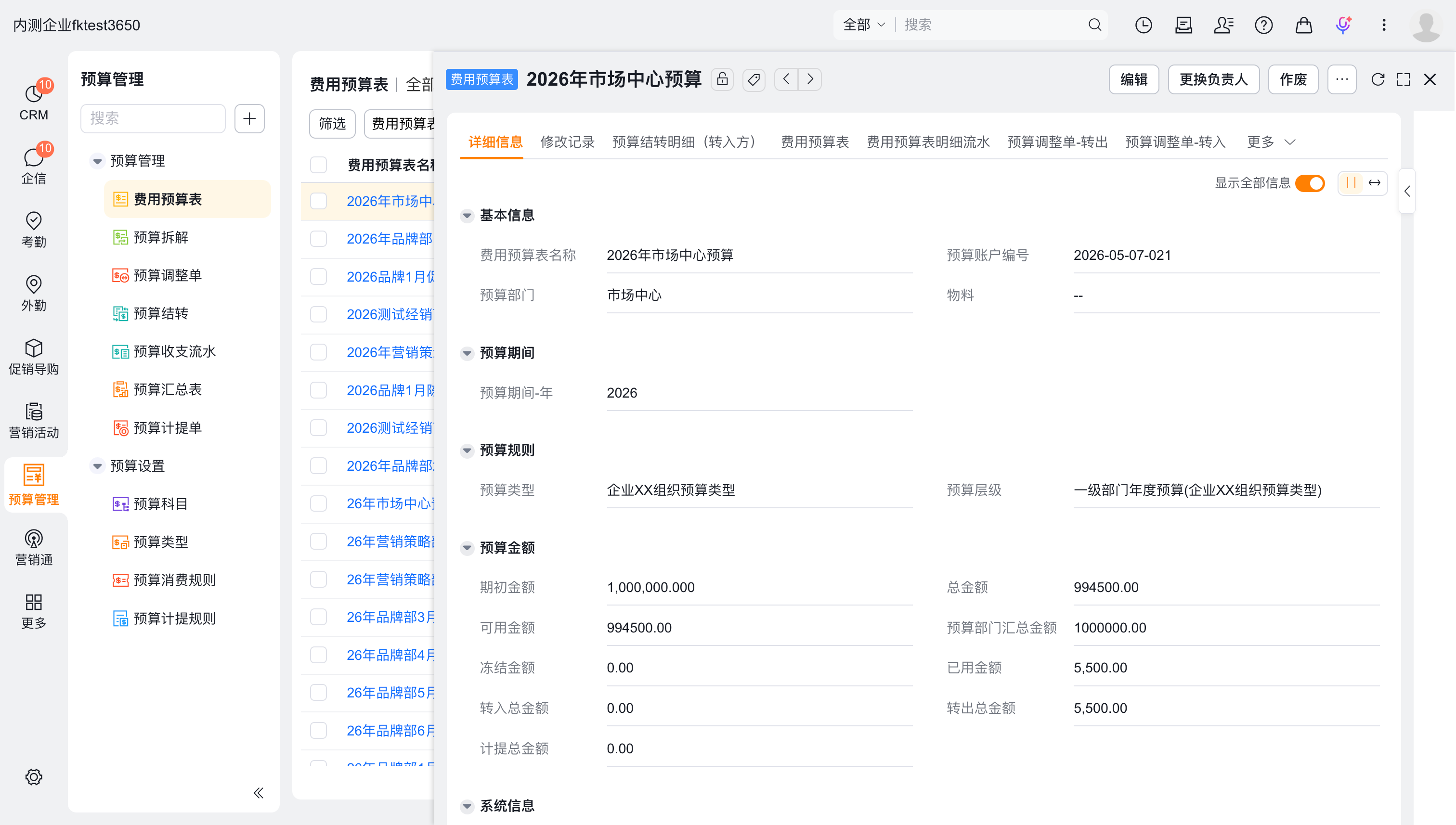Open the 营销活动 sidebar icon
Image resolution: width=1456 pixels, height=825 pixels.
[x=33, y=420]
